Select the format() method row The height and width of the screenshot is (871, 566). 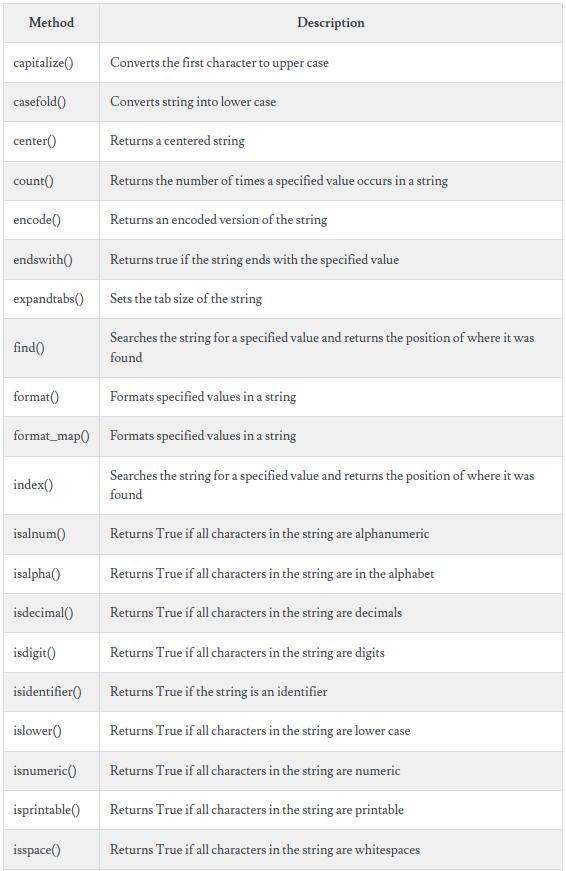[283, 397]
